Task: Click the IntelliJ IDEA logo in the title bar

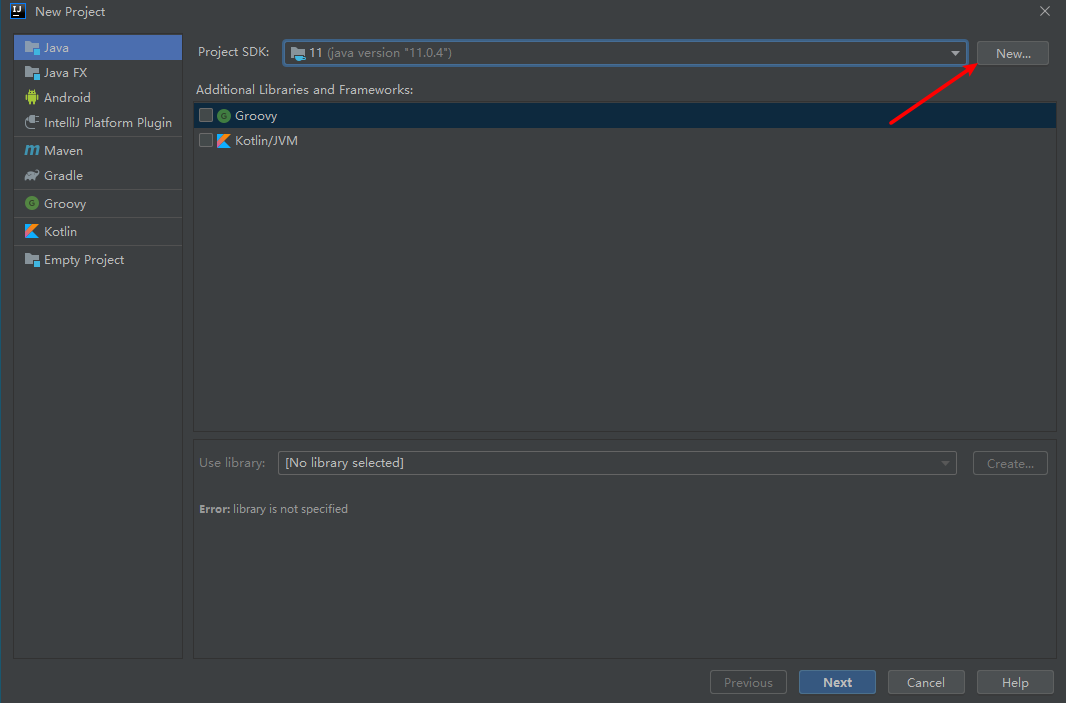Action: [18, 11]
